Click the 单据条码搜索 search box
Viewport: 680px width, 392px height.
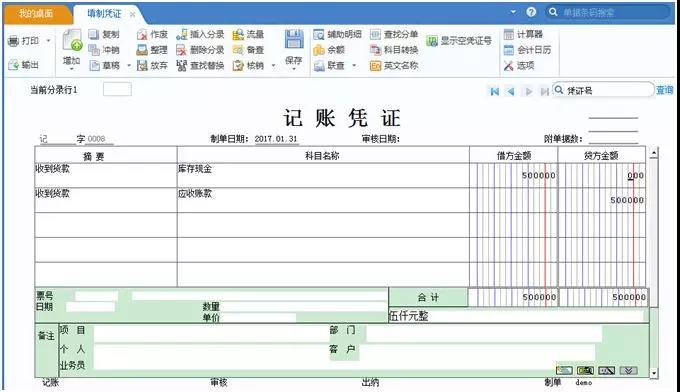pyautogui.click(x=608, y=12)
